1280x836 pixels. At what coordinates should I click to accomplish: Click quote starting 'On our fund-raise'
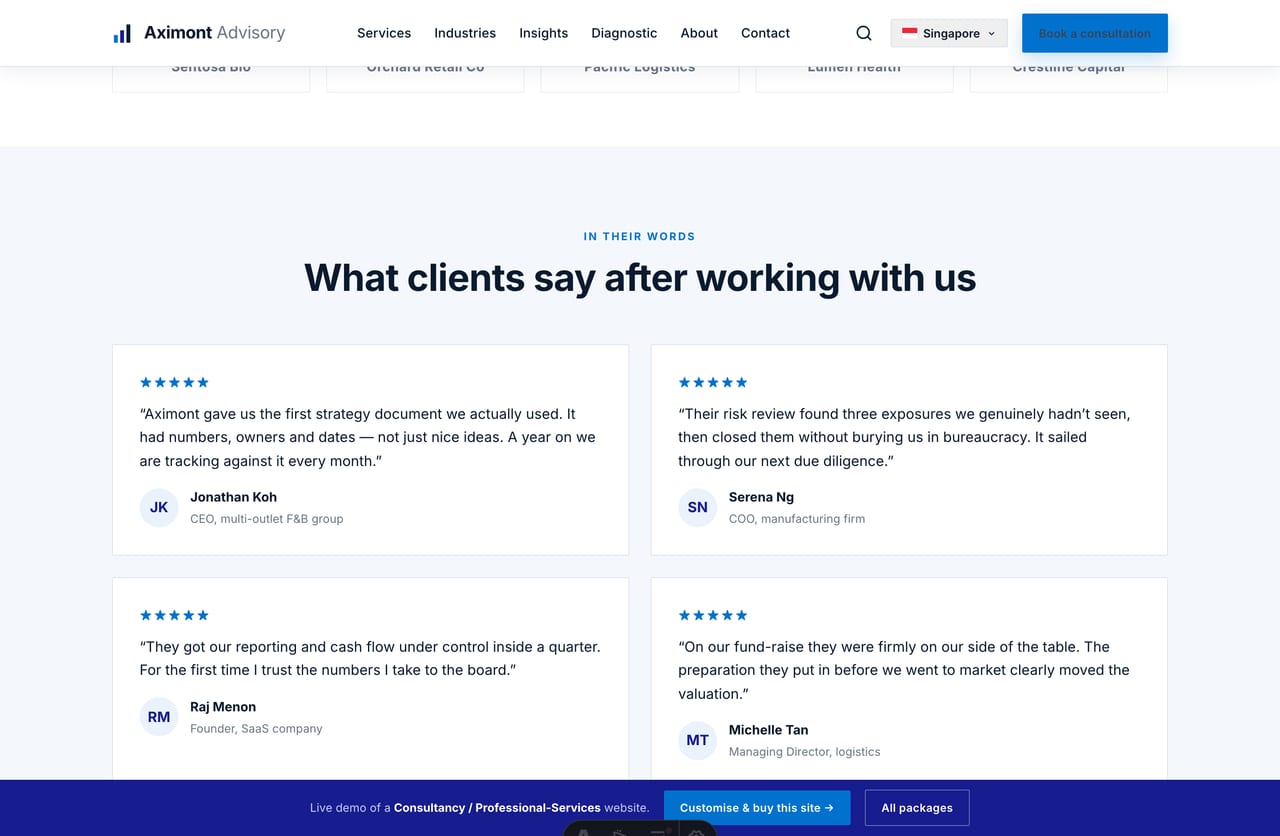pos(904,670)
